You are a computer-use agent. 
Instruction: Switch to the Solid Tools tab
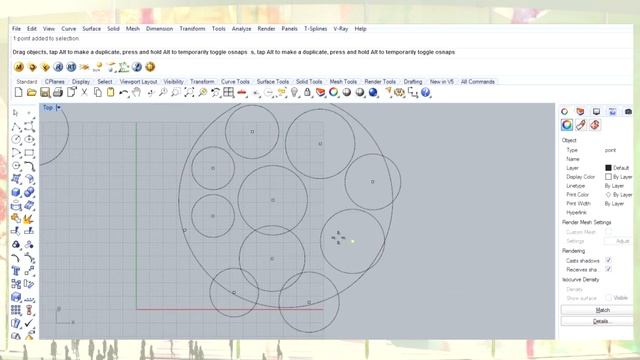(x=309, y=82)
